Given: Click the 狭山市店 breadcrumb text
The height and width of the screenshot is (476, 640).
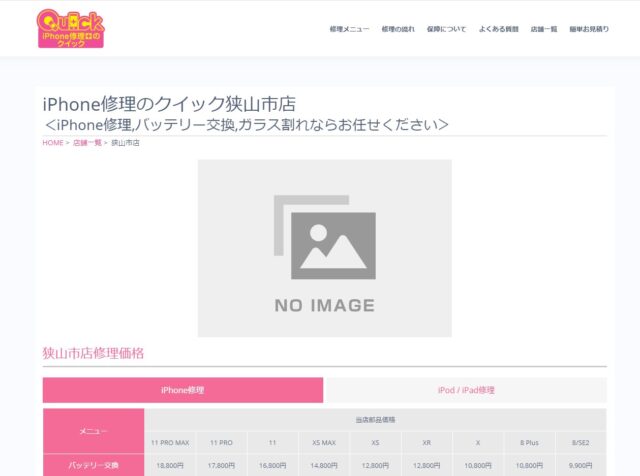Looking at the screenshot, I should pos(125,143).
